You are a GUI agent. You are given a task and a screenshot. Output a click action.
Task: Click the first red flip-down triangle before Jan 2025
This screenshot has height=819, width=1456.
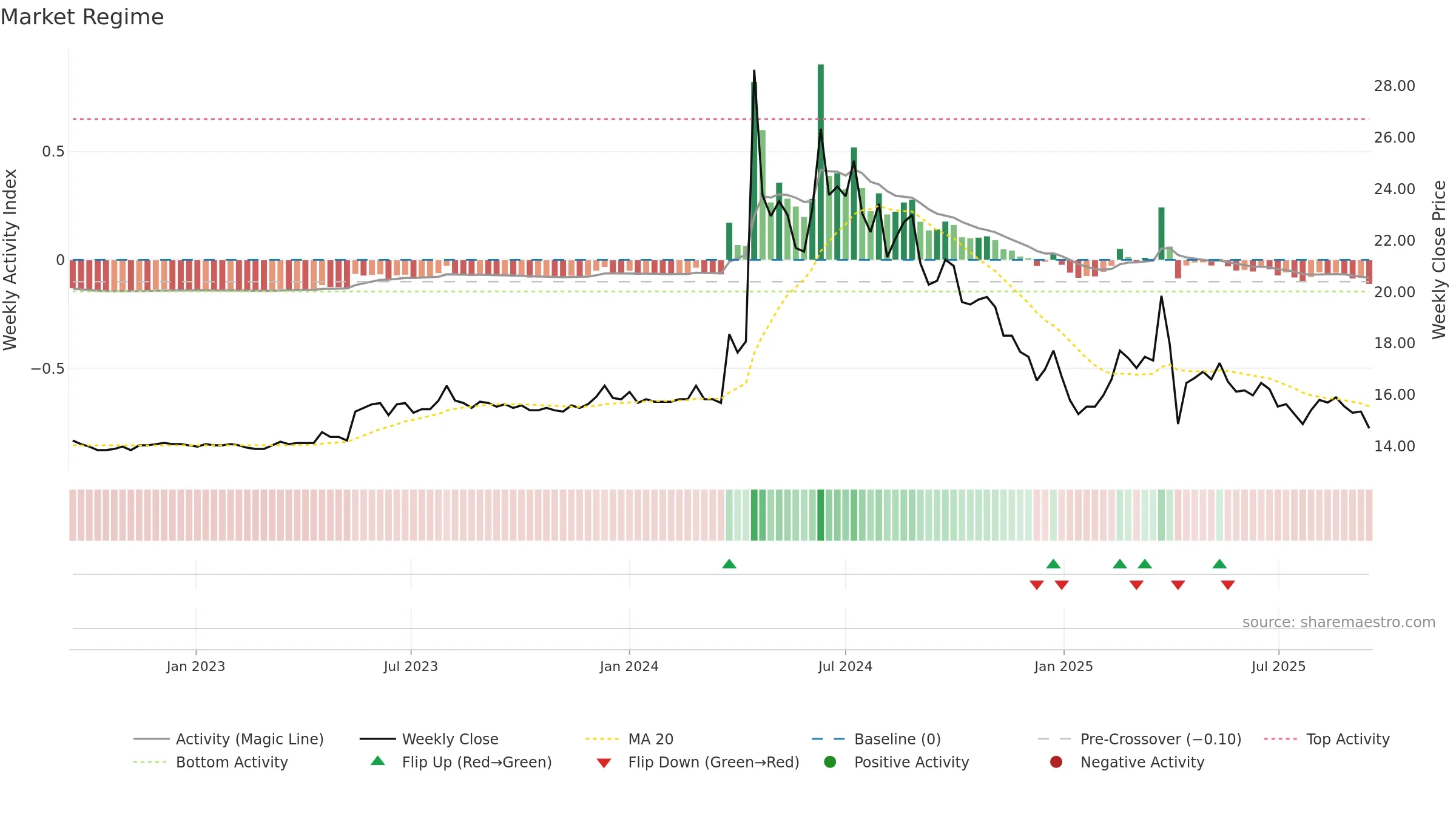pos(1037,585)
